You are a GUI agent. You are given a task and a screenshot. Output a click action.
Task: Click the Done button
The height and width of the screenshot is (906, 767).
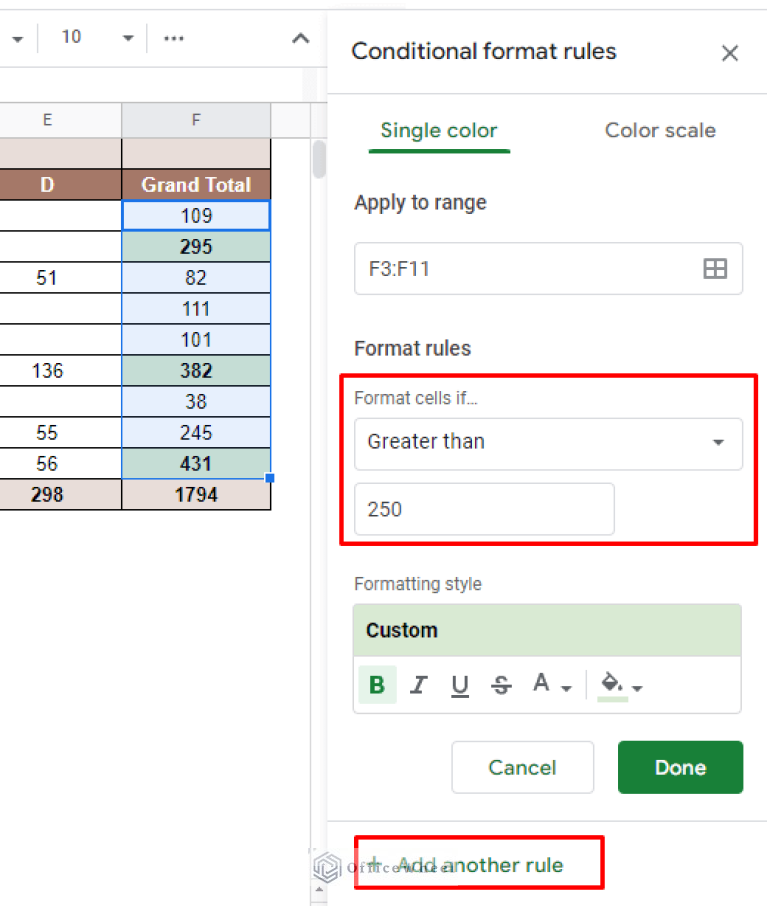680,767
